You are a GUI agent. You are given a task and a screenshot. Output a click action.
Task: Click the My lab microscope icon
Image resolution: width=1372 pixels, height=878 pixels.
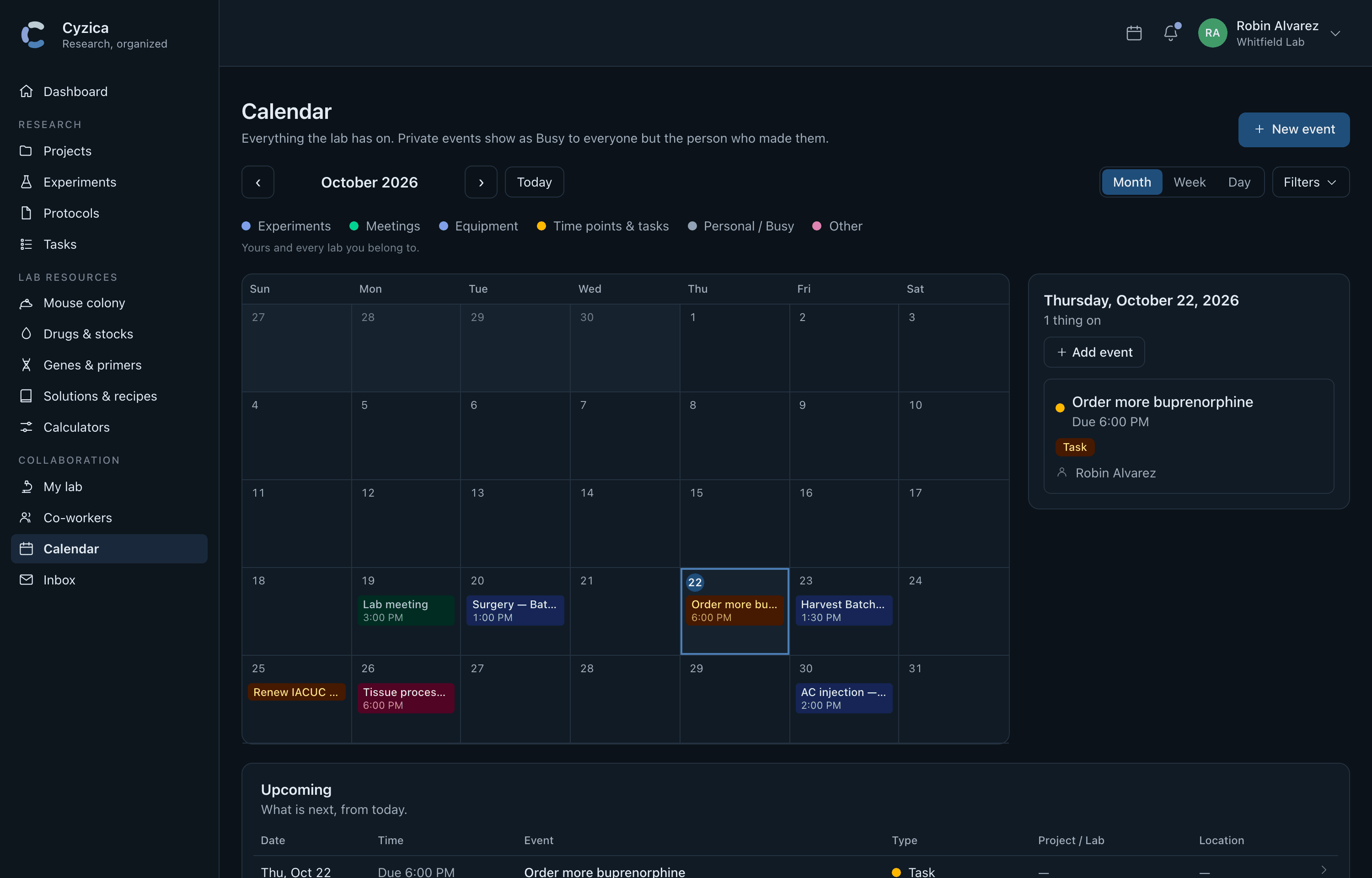(x=26, y=486)
